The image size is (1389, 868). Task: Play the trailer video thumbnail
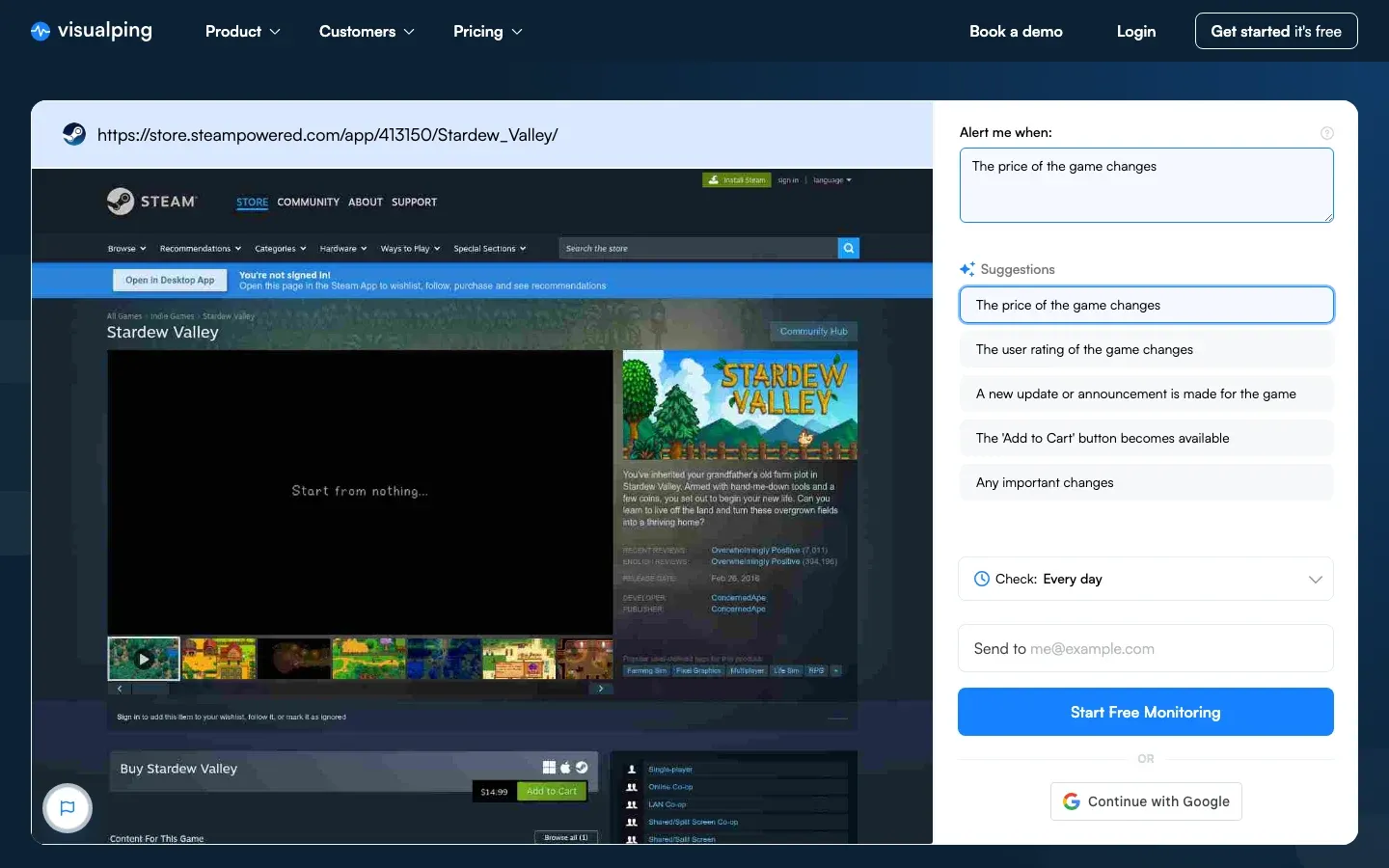[x=144, y=659]
